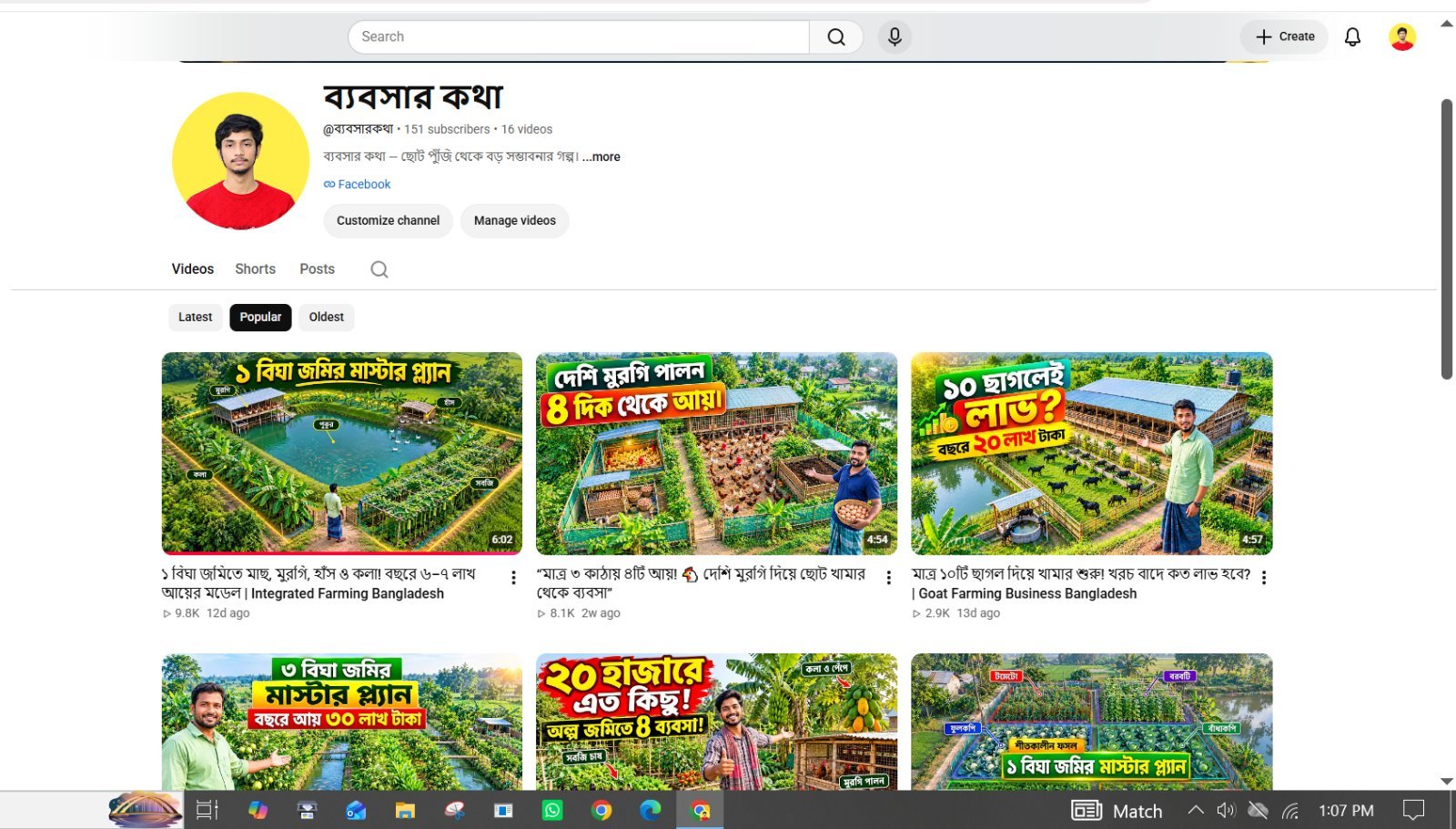This screenshot has height=829, width=1456.
Task: Open Task View in taskbar
Action: click(207, 810)
